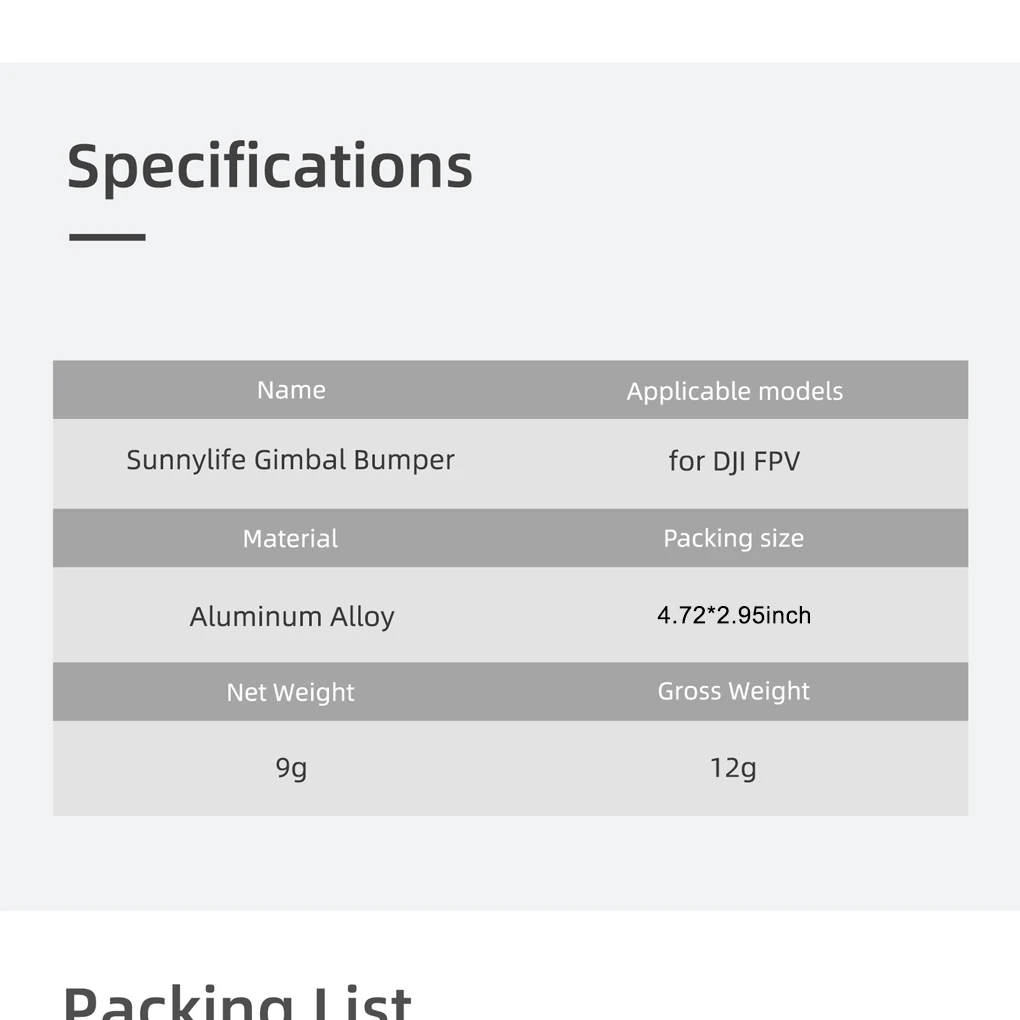The width and height of the screenshot is (1020, 1020).
Task: Click the word "Sunnylife" in the table
Action: [x=186, y=460]
